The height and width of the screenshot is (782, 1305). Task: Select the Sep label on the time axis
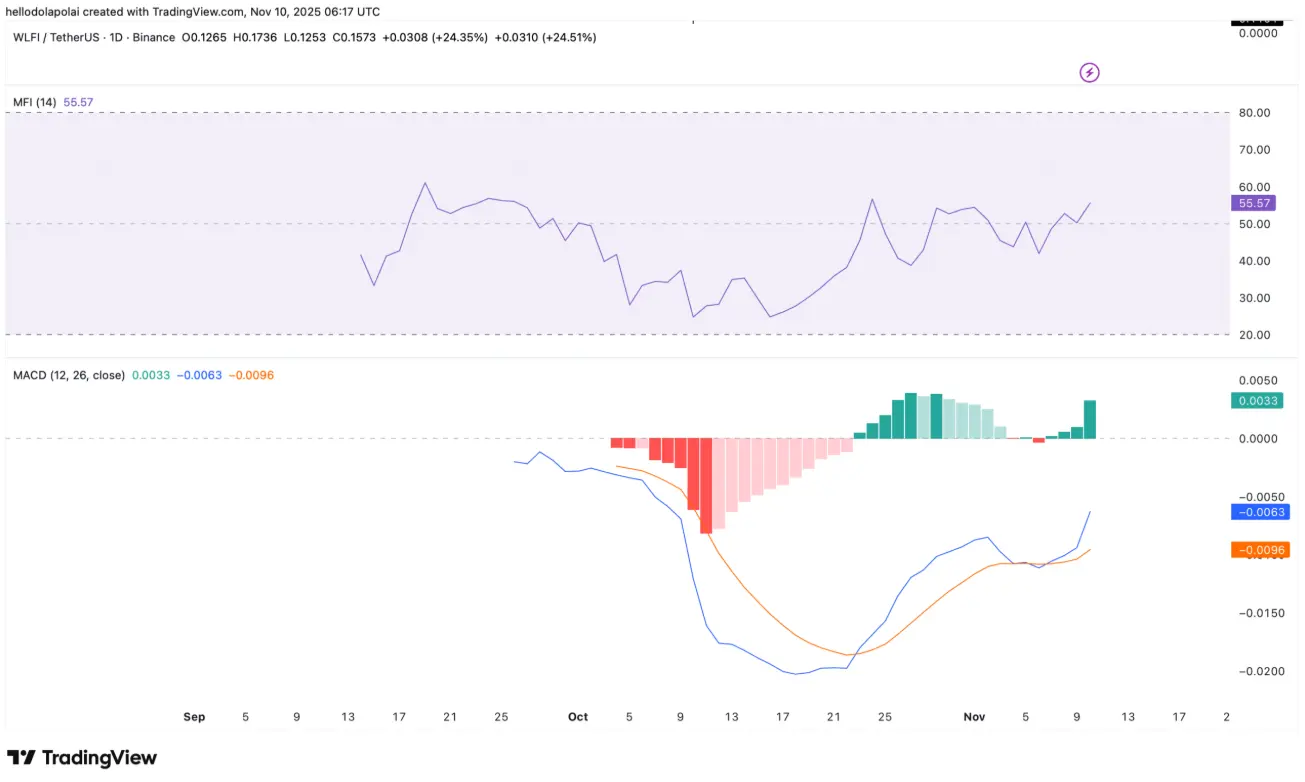point(194,717)
